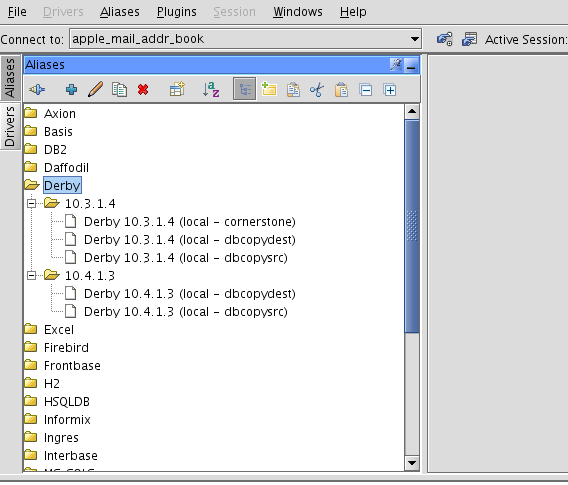Select the Aliases side tab
The image size is (568, 485).
pos(10,78)
